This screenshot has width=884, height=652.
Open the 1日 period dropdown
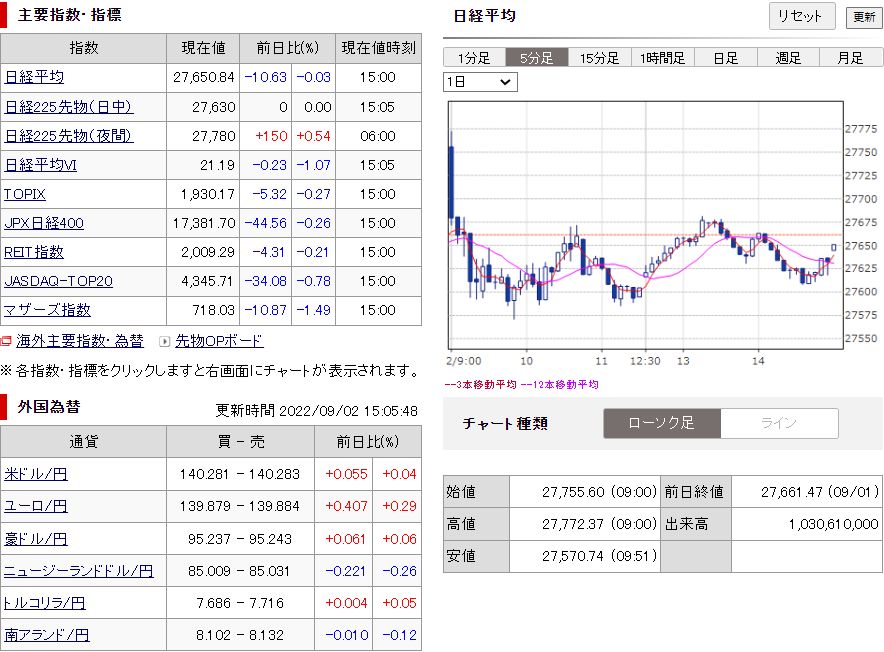tap(480, 82)
